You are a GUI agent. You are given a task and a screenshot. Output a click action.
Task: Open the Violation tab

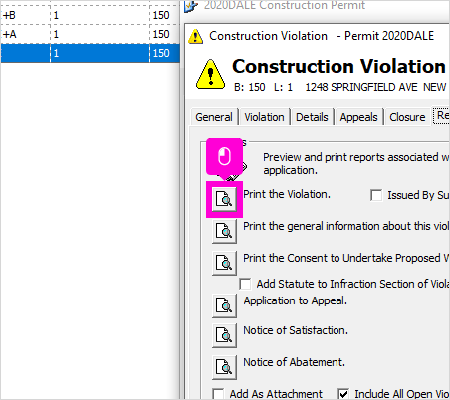click(264, 117)
